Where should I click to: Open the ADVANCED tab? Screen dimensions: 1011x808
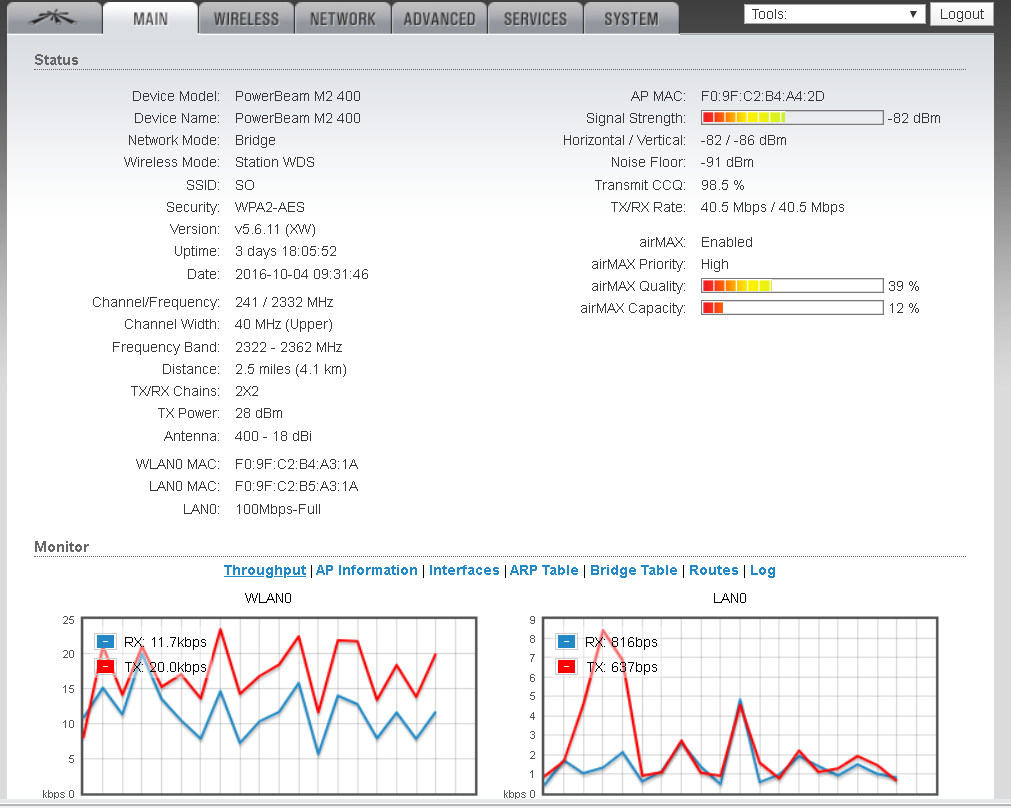click(x=439, y=18)
